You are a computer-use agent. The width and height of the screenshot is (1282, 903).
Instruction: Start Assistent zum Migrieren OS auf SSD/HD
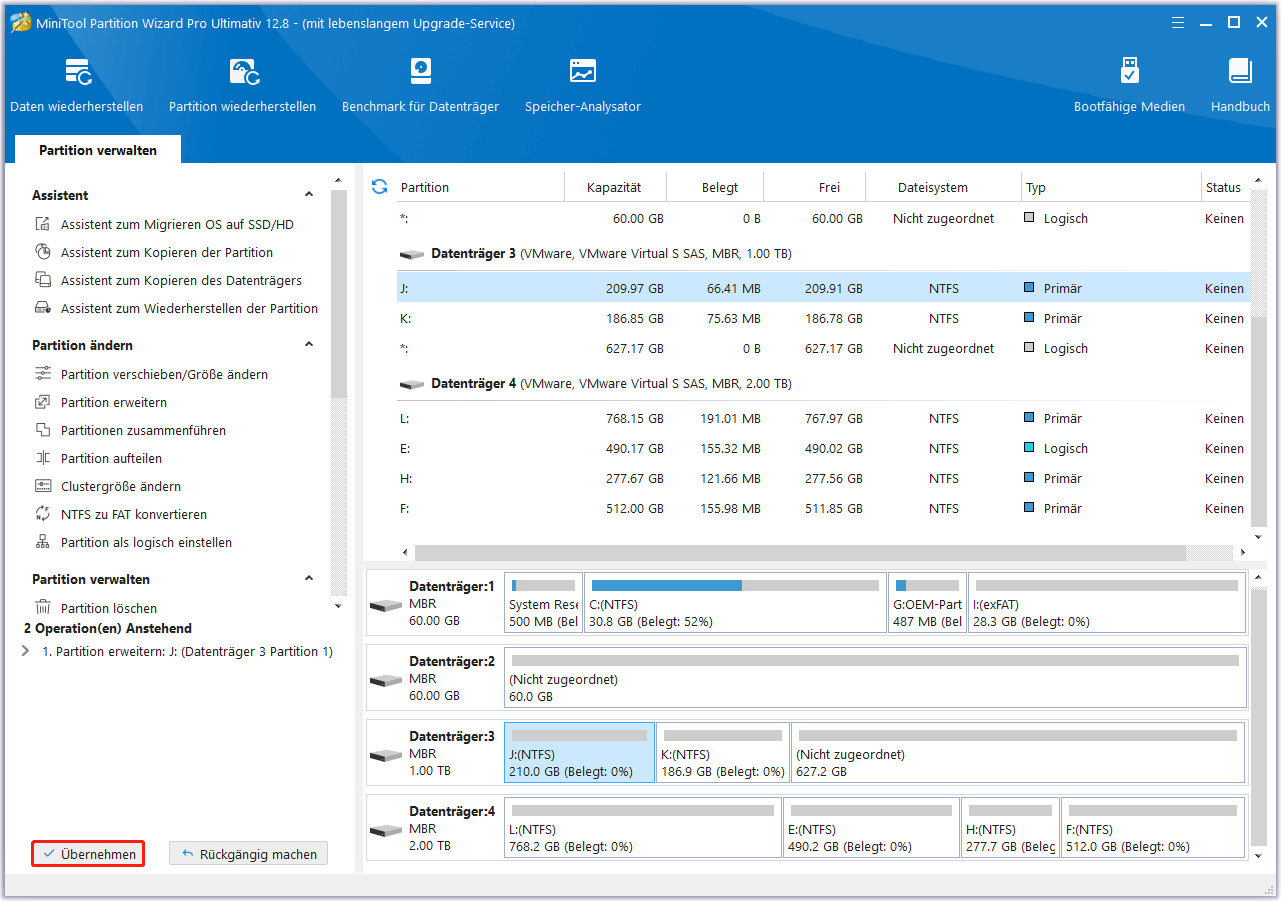tap(177, 225)
